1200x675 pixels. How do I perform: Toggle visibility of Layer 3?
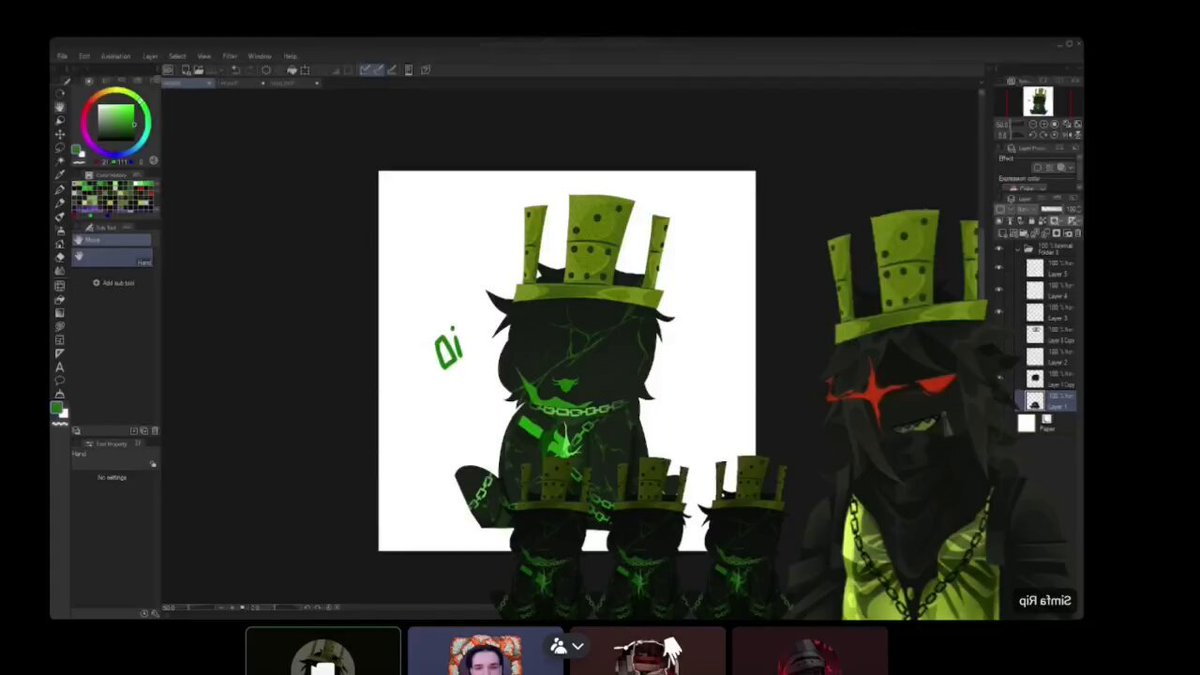[x=998, y=312]
